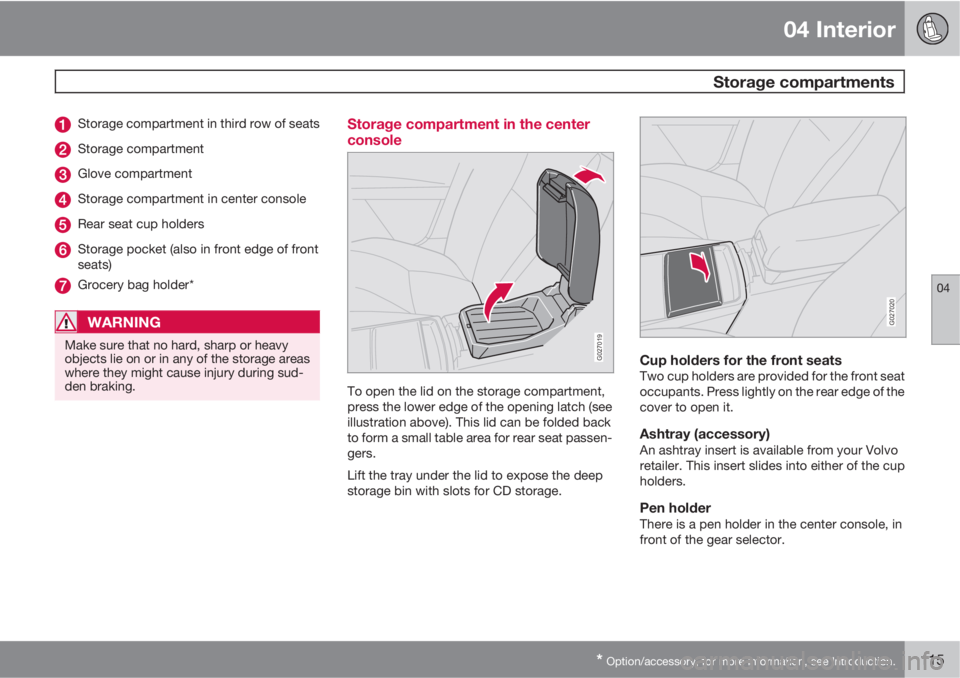Screen dimensions: 960x678
Task: Click image code G027019
Action: 599,347
